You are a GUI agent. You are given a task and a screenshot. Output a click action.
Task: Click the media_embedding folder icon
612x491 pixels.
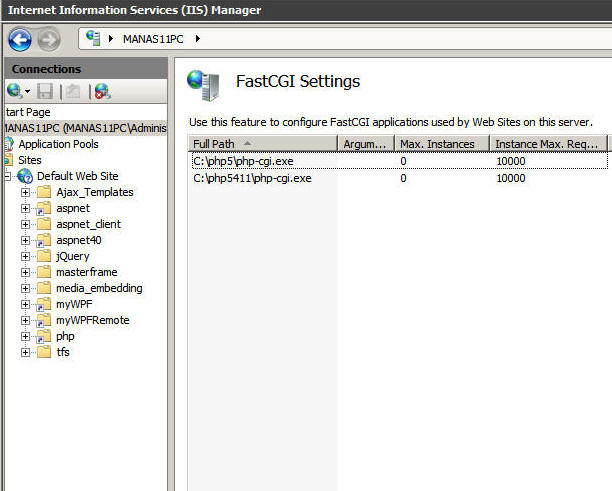point(44,288)
